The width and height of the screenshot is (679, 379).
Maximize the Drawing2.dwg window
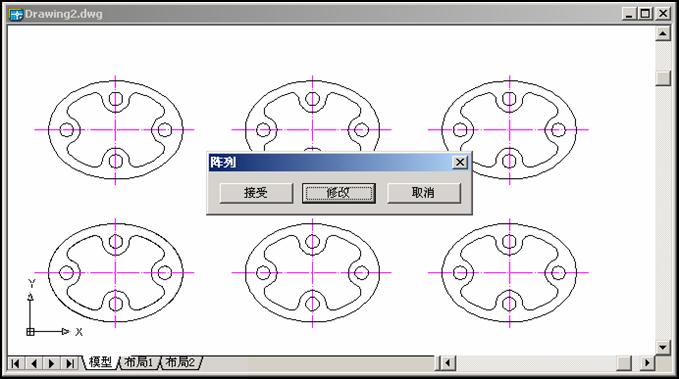[x=645, y=14]
